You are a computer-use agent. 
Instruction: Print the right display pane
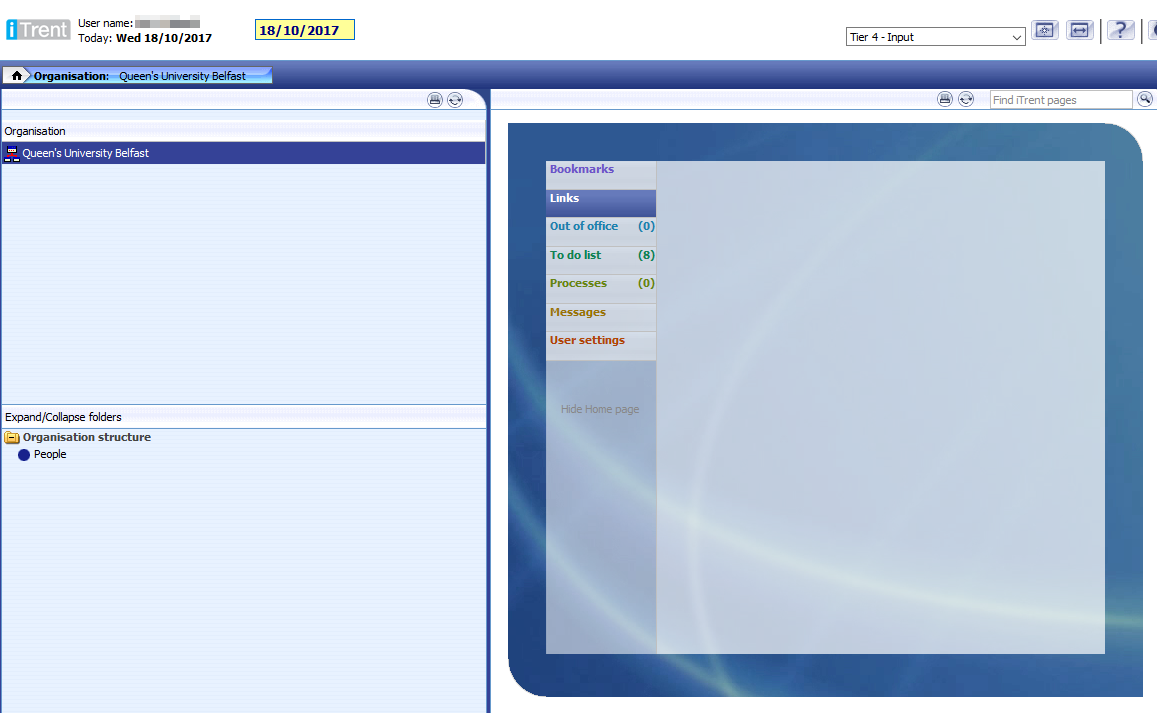click(x=945, y=99)
